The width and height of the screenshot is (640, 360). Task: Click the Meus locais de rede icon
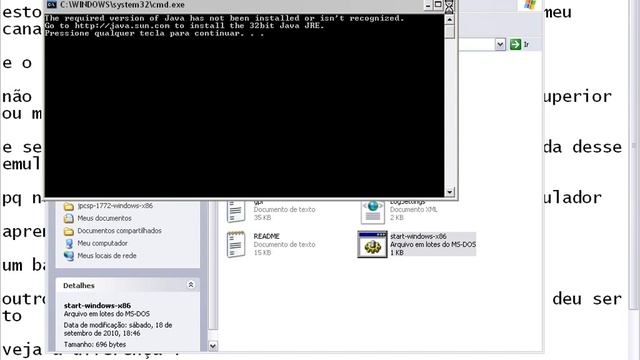click(x=69, y=256)
